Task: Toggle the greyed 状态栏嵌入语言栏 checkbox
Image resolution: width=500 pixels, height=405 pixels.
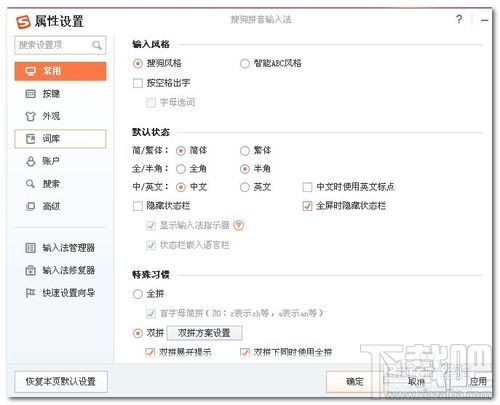Action: tap(151, 245)
